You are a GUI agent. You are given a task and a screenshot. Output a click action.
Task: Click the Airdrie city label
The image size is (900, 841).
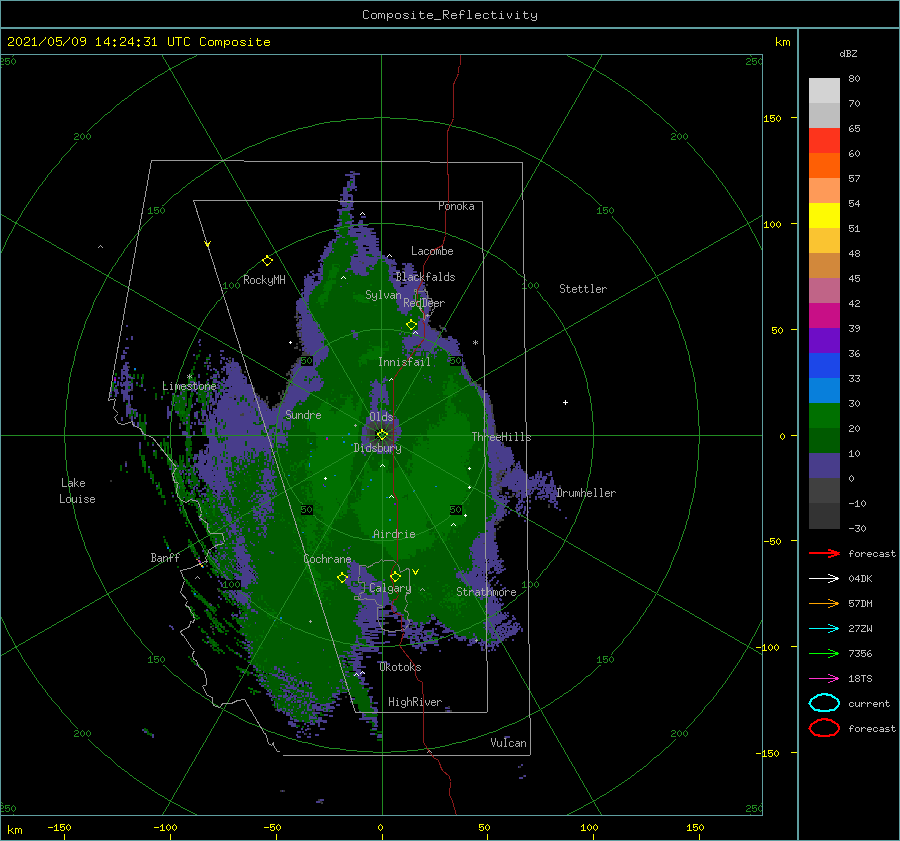[x=394, y=534]
